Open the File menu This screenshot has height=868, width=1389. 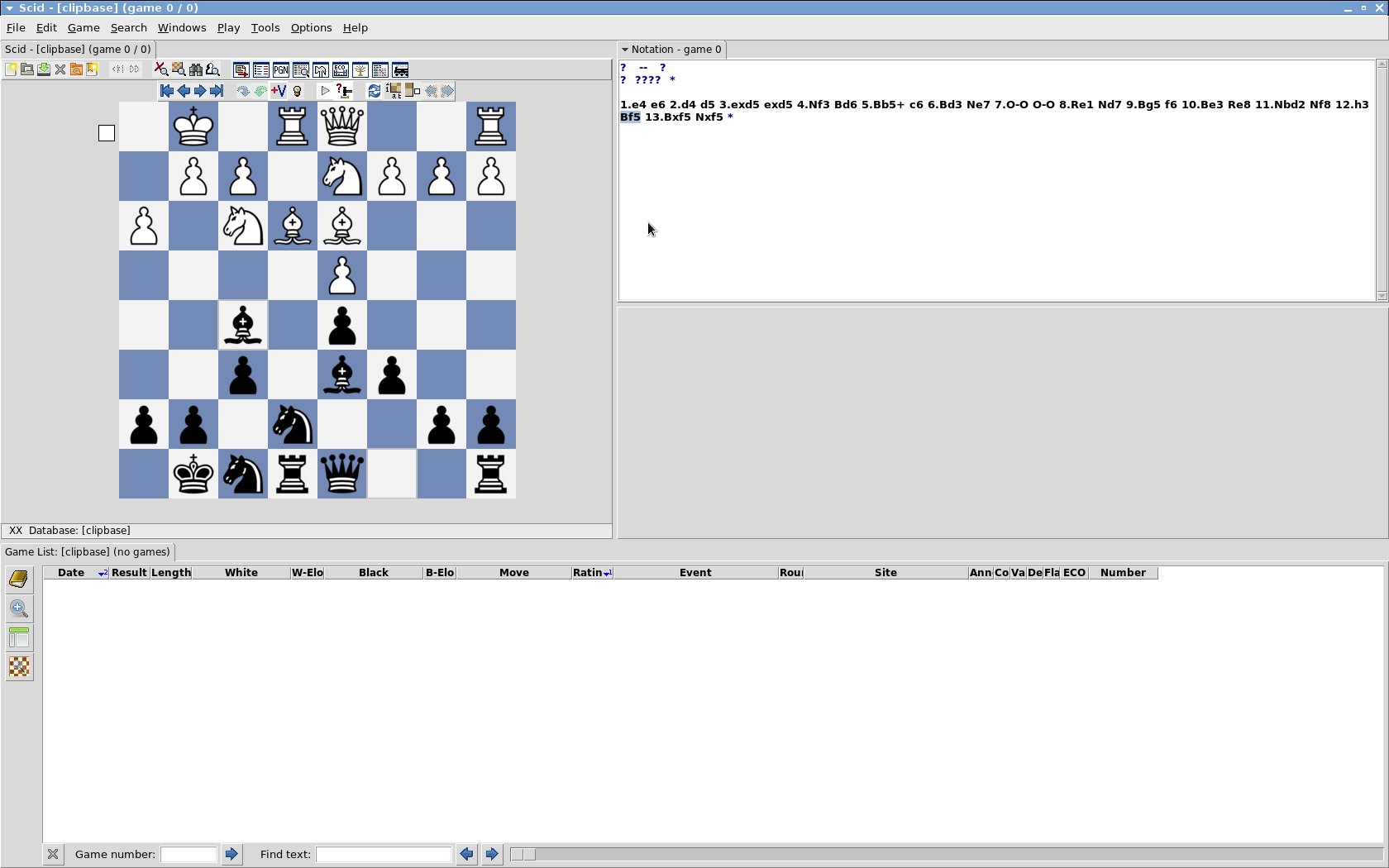tap(16, 27)
